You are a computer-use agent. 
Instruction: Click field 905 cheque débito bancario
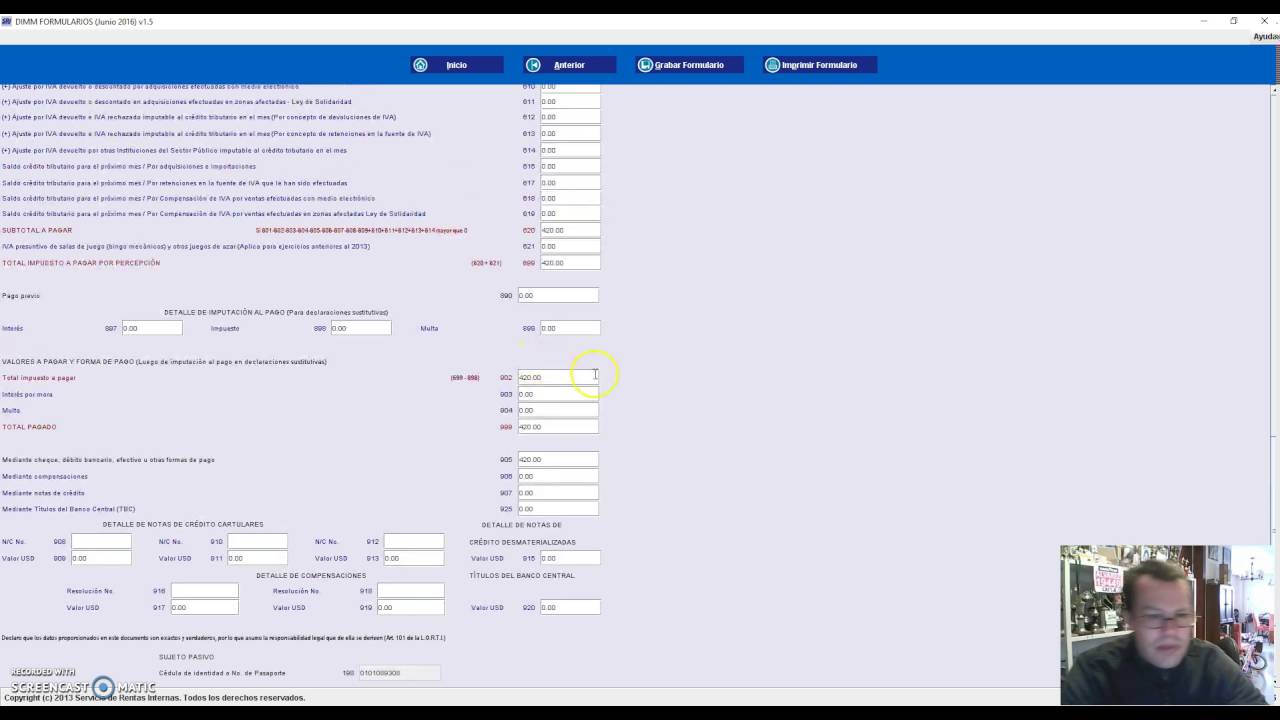[558, 459]
